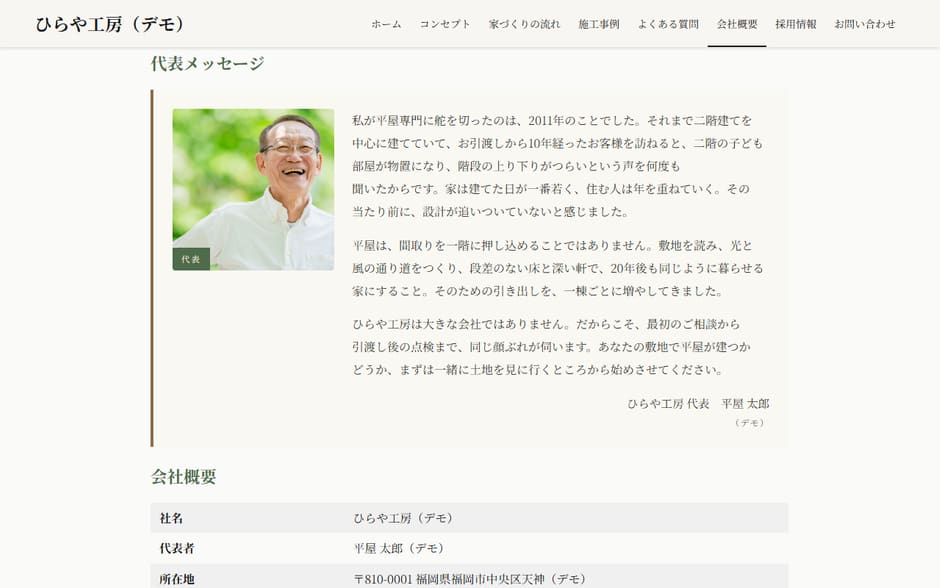Open 家づくりの流れ in navigation
The image size is (940, 588).
point(524,24)
